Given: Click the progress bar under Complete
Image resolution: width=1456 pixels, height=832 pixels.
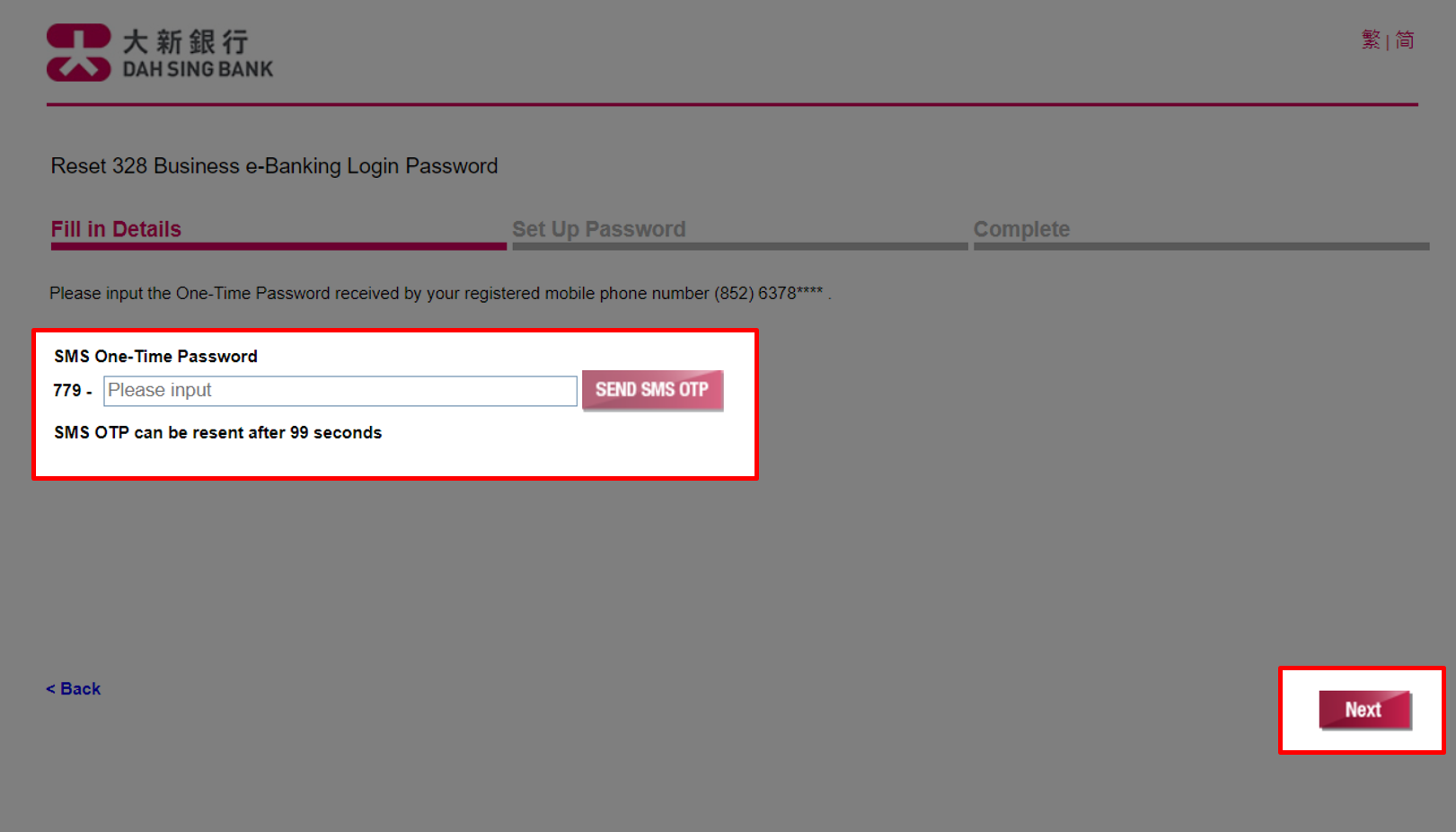Looking at the screenshot, I should tap(1201, 246).
